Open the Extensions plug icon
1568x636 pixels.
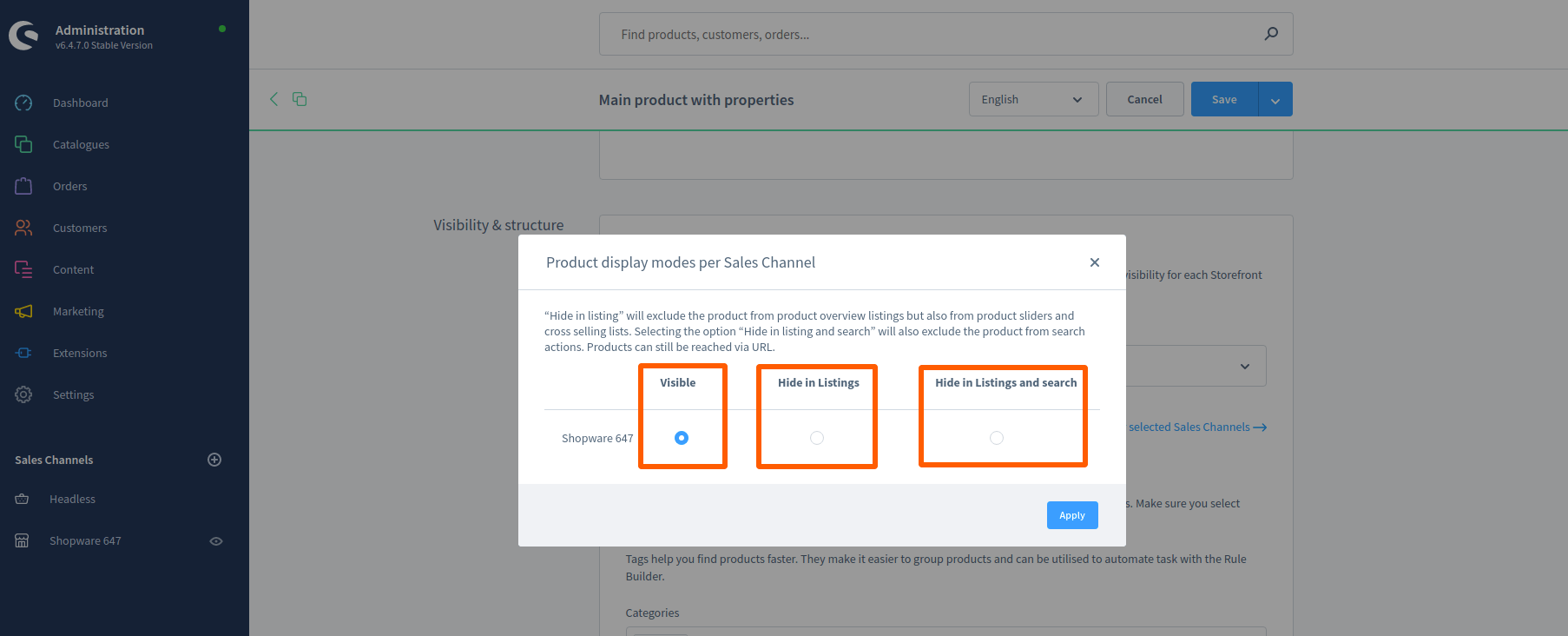coord(23,353)
